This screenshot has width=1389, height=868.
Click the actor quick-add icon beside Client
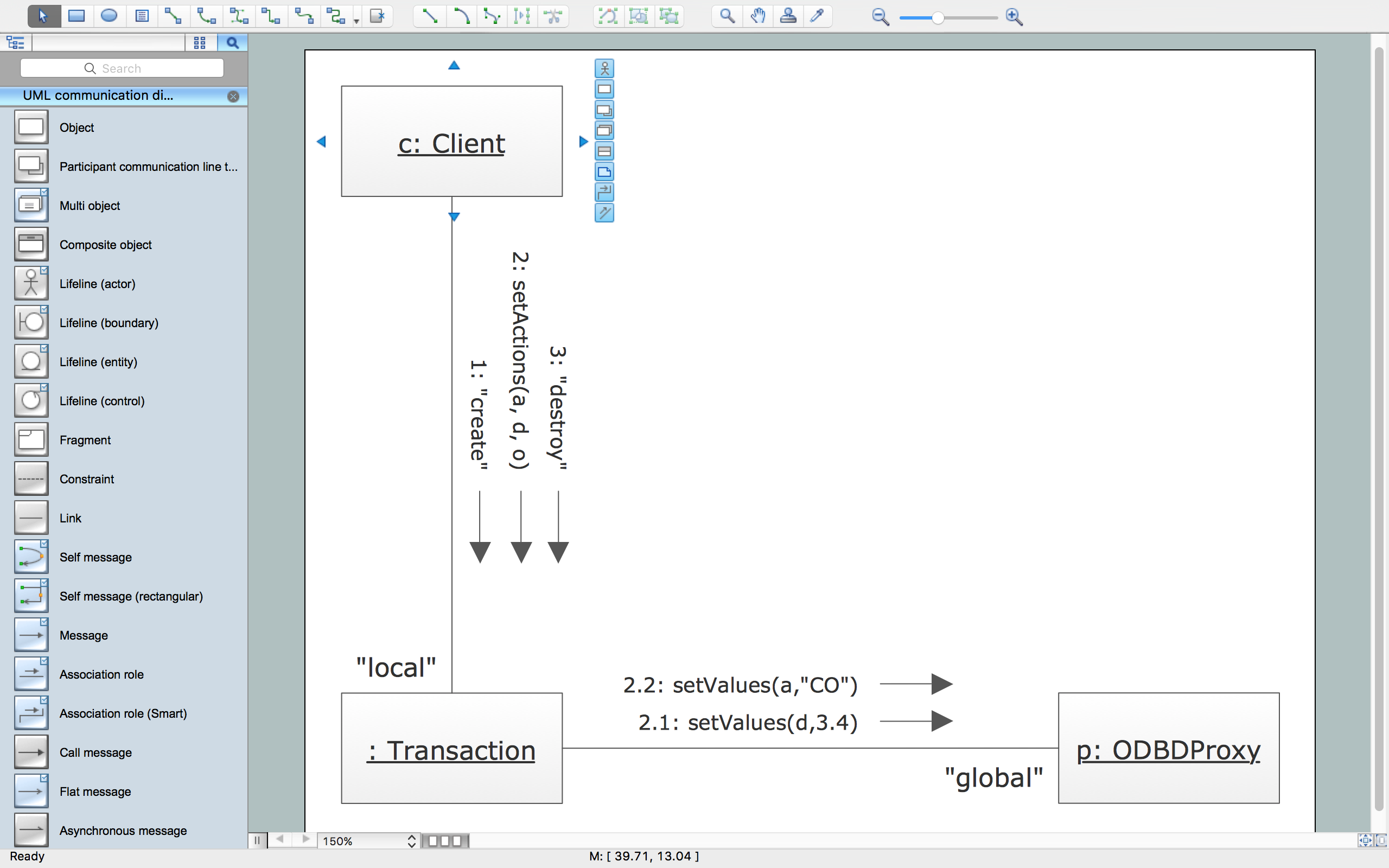(x=604, y=69)
